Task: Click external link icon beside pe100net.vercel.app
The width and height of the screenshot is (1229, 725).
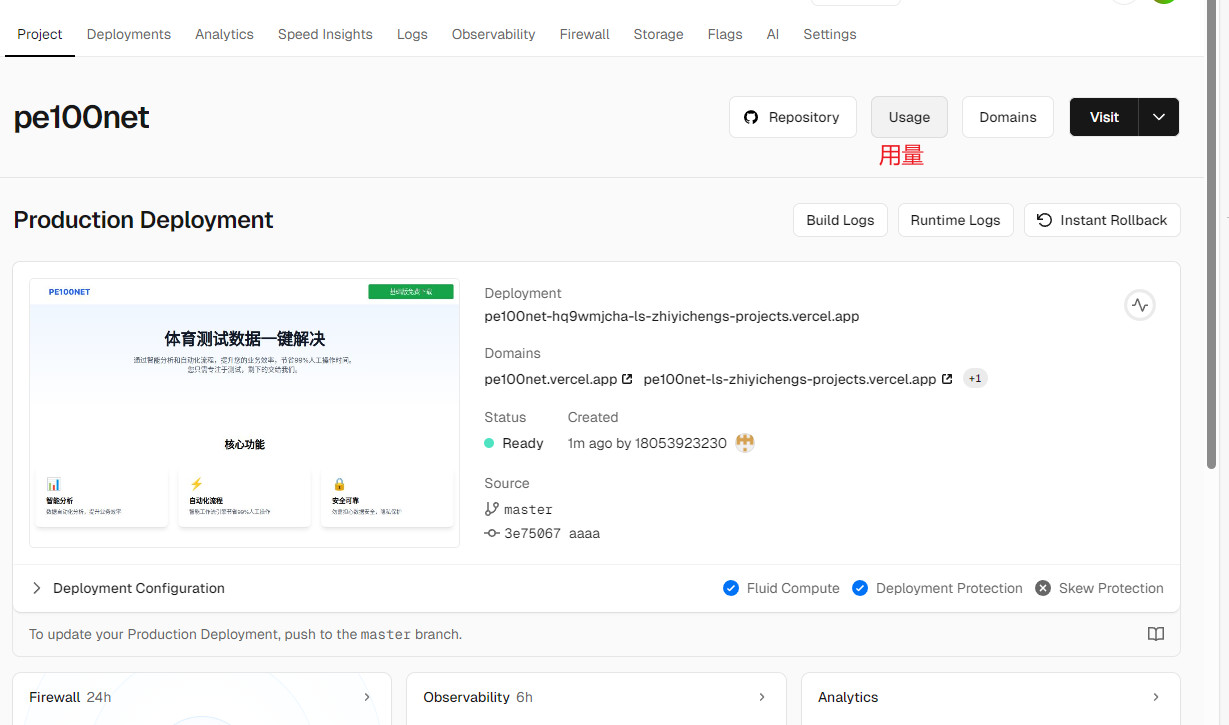Action: click(x=627, y=379)
